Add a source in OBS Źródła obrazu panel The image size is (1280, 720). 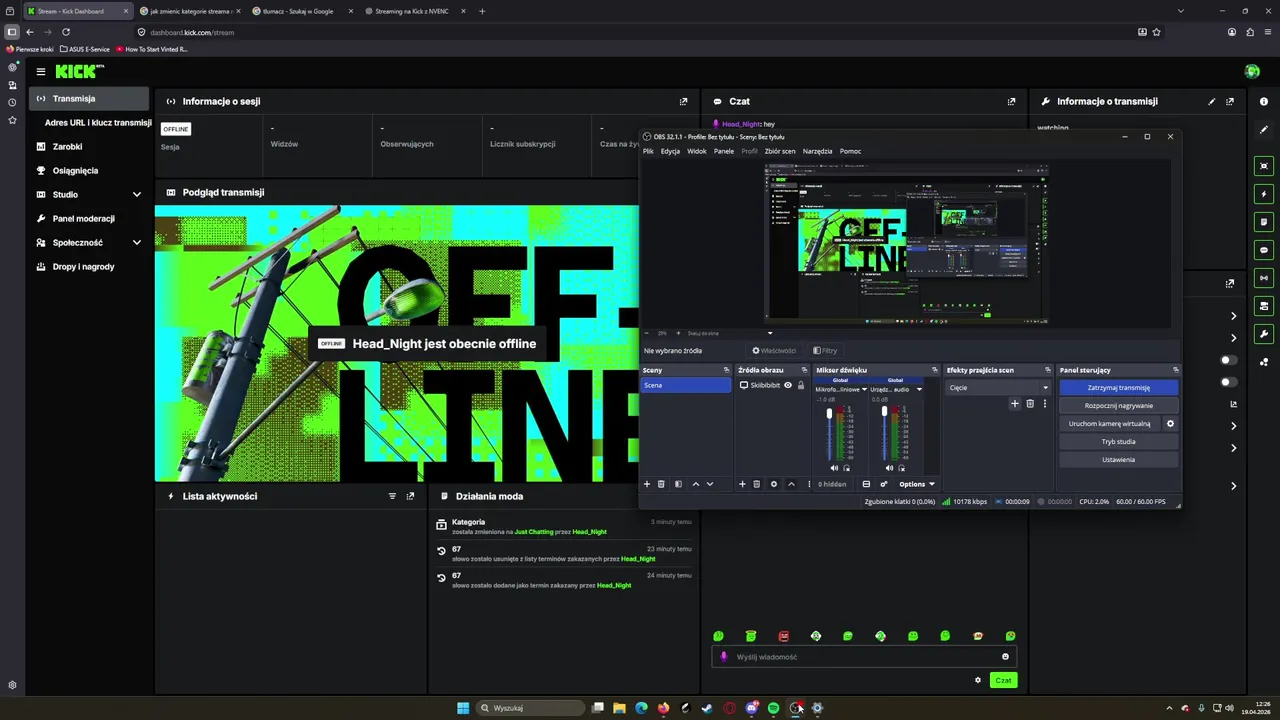click(x=742, y=484)
